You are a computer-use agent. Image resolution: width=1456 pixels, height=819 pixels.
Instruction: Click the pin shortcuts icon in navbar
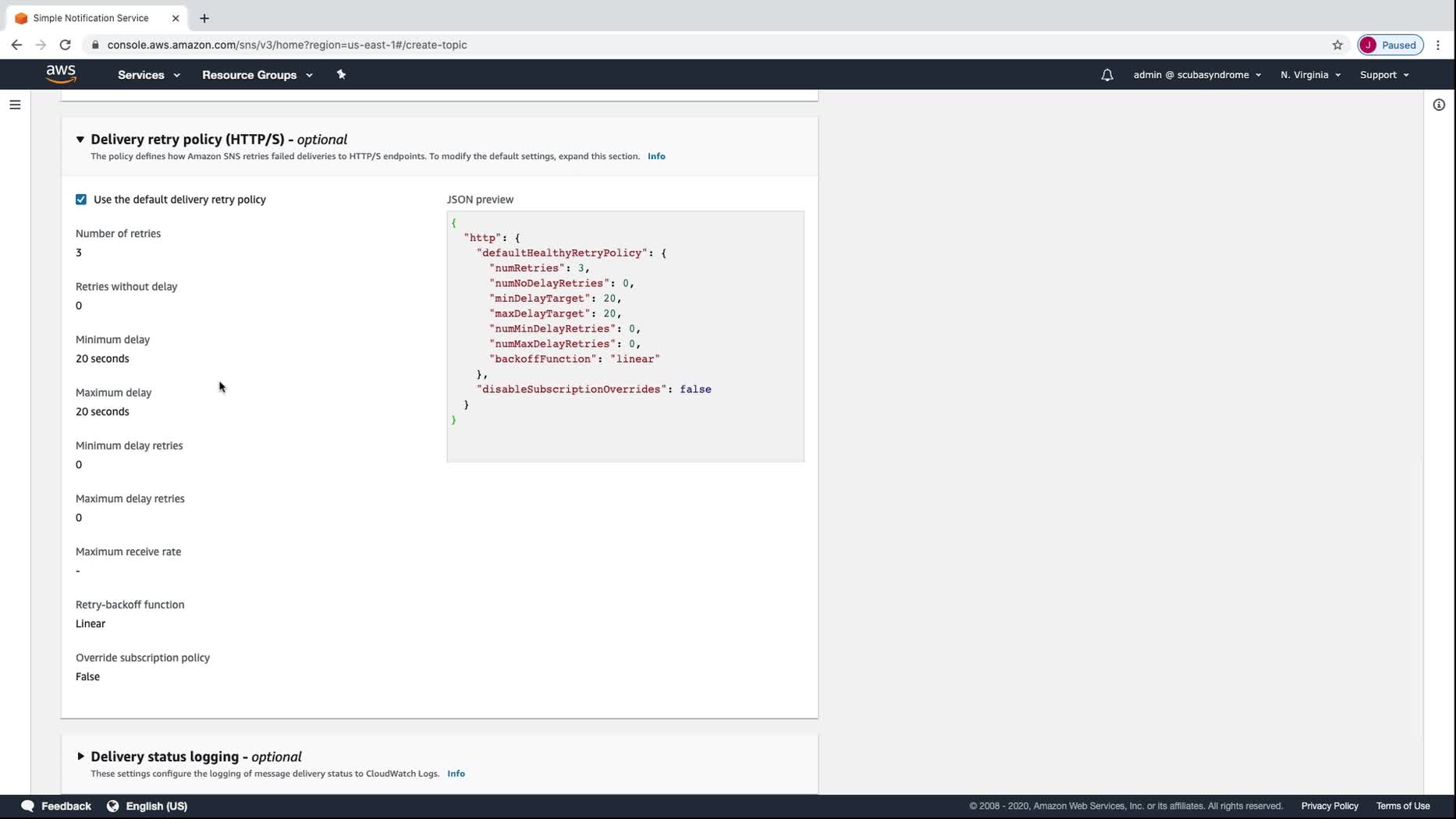[341, 75]
